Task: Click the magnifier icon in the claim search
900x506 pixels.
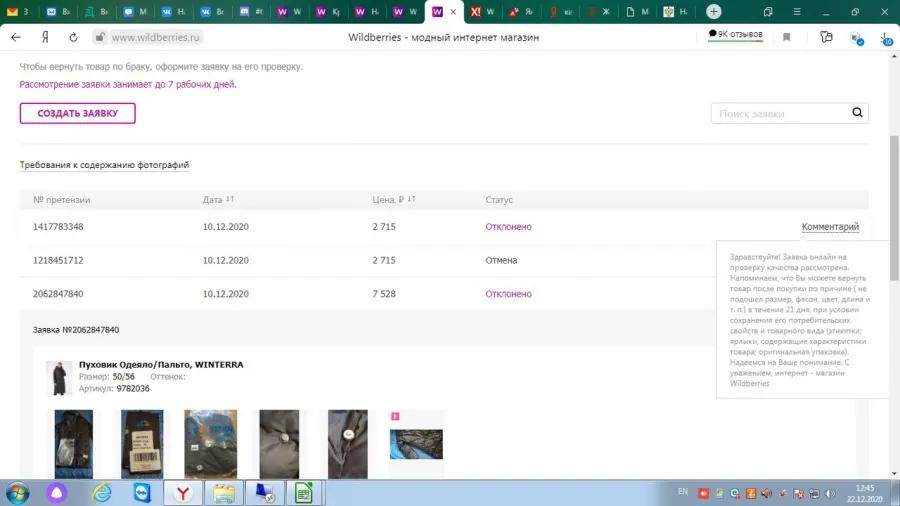Action: click(857, 113)
